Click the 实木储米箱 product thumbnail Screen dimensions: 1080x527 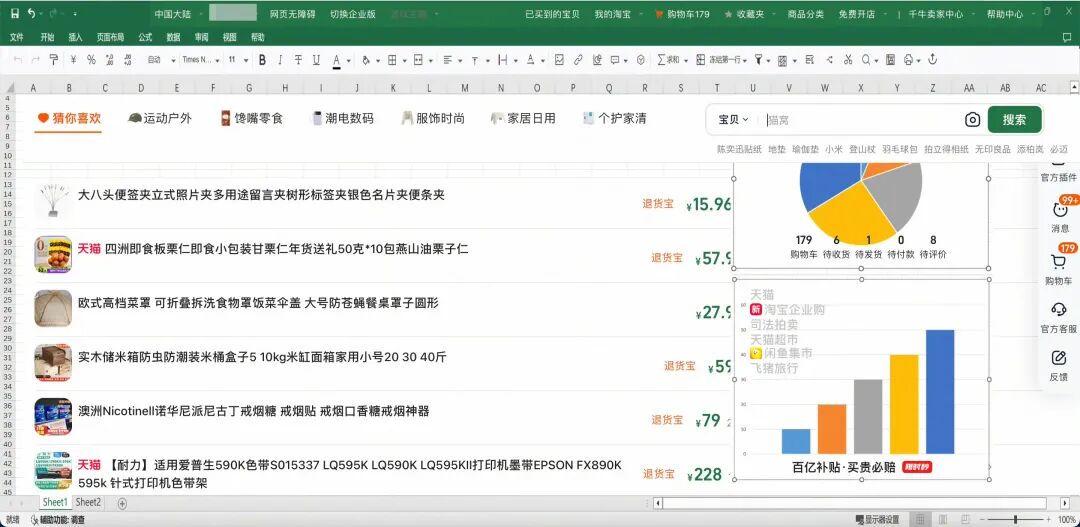pyautogui.click(x=53, y=362)
